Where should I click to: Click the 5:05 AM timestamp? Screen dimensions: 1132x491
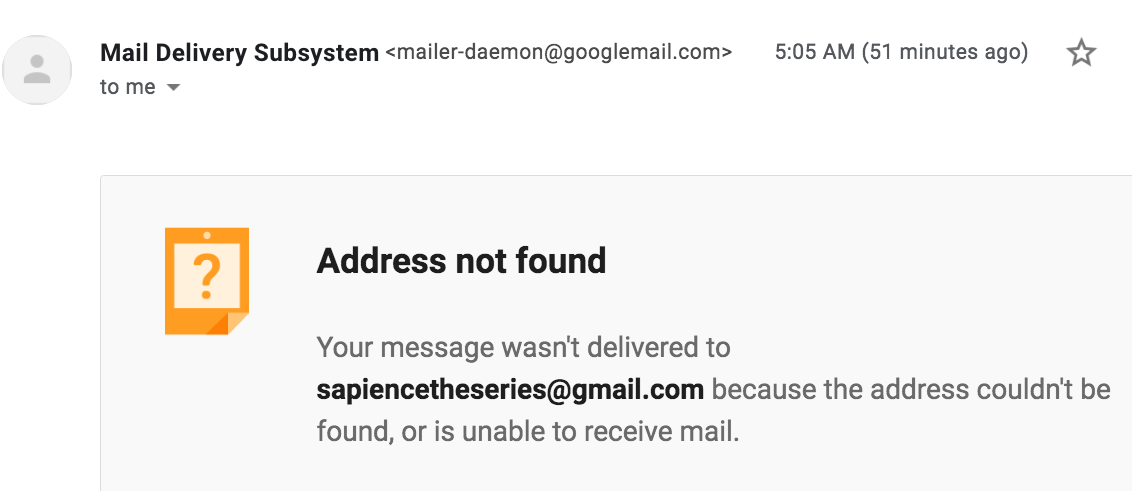814,52
